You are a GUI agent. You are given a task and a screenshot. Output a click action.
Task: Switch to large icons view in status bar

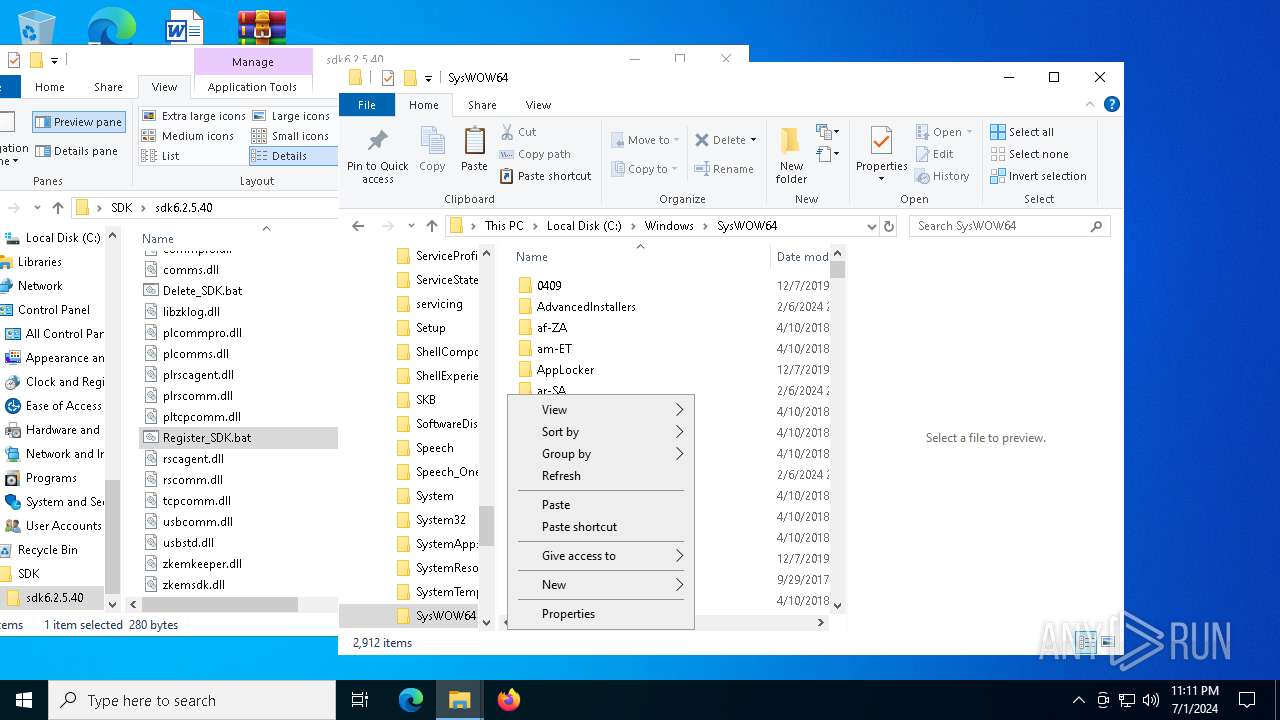click(1107, 642)
